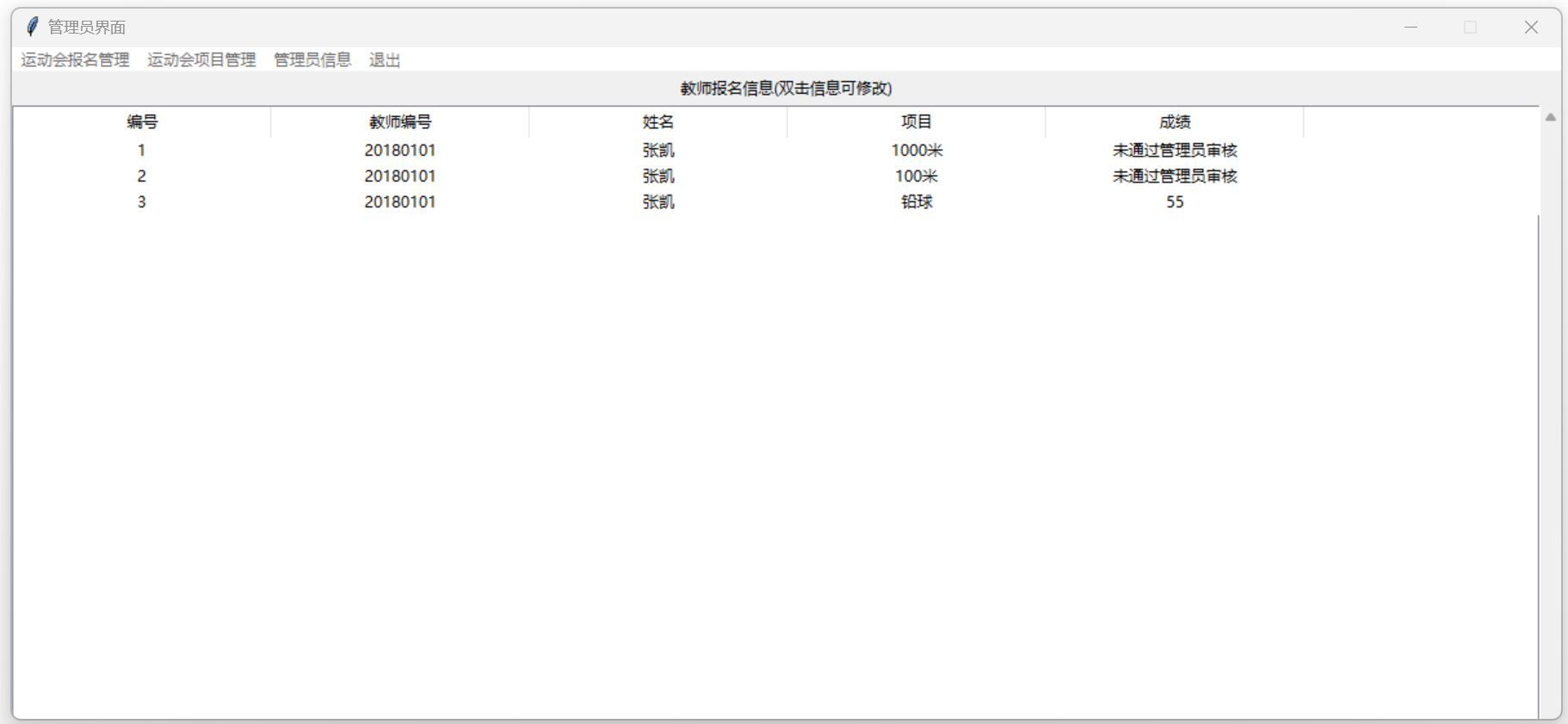Click the 100米 project cell

pyautogui.click(x=917, y=176)
